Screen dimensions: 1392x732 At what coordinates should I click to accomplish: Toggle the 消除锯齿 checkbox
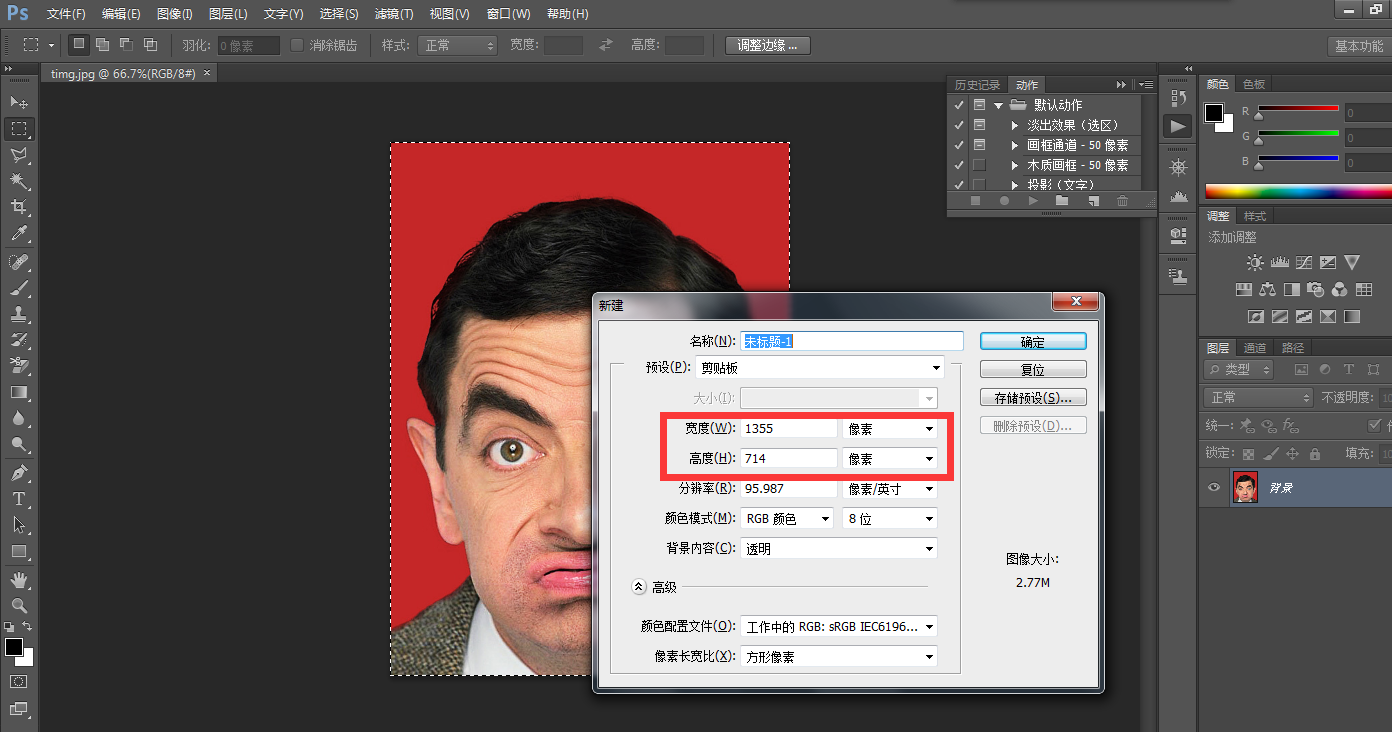click(297, 45)
